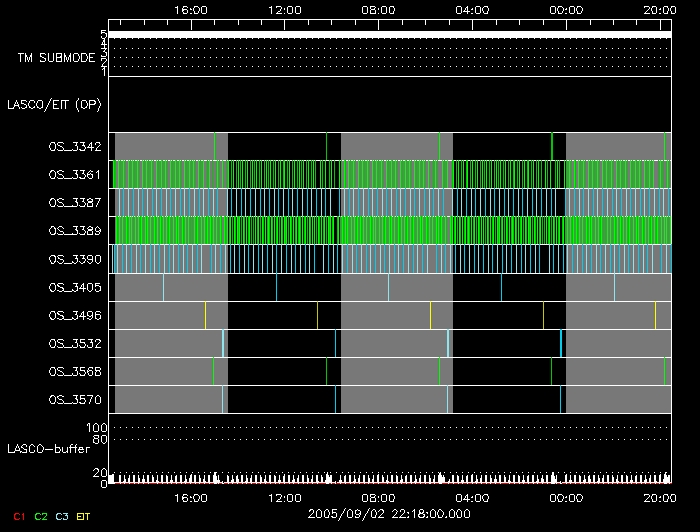
Task: Select the green C2 legend entry
Action: point(41,515)
